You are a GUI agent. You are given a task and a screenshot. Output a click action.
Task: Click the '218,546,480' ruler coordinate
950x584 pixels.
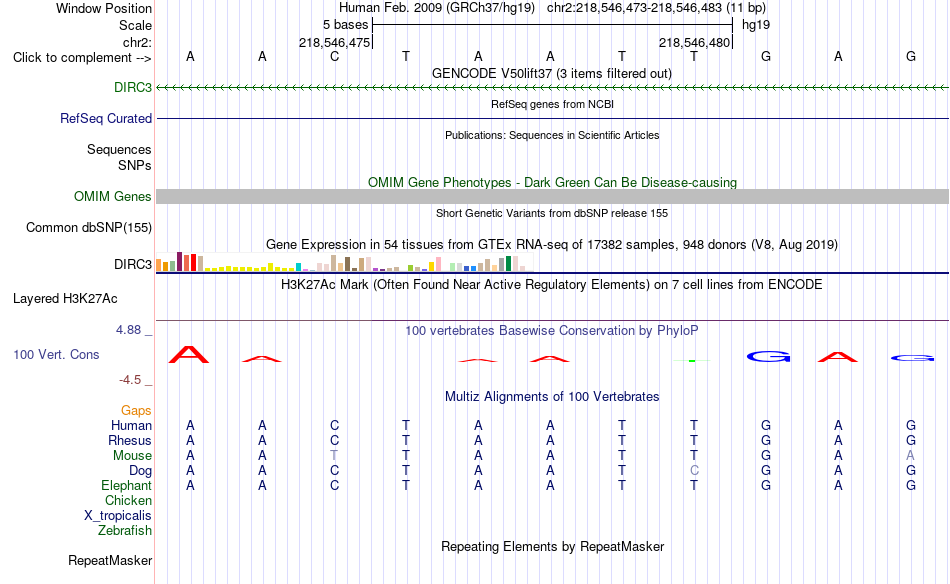(694, 43)
